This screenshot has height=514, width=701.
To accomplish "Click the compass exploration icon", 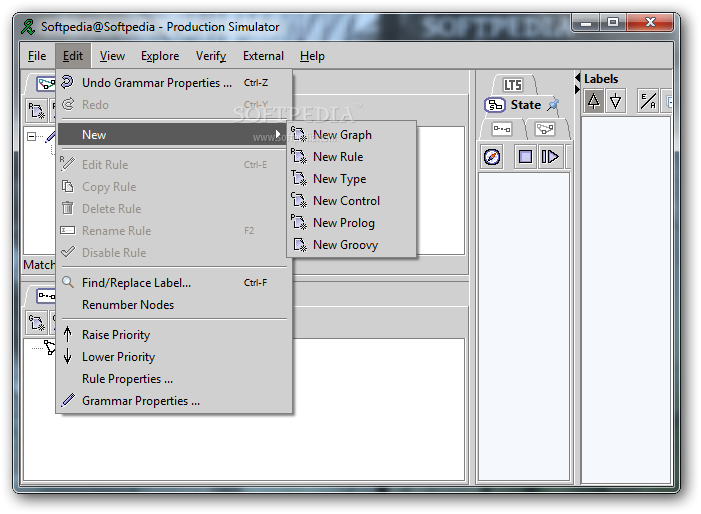I will pyautogui.click(x=492, y=157).
